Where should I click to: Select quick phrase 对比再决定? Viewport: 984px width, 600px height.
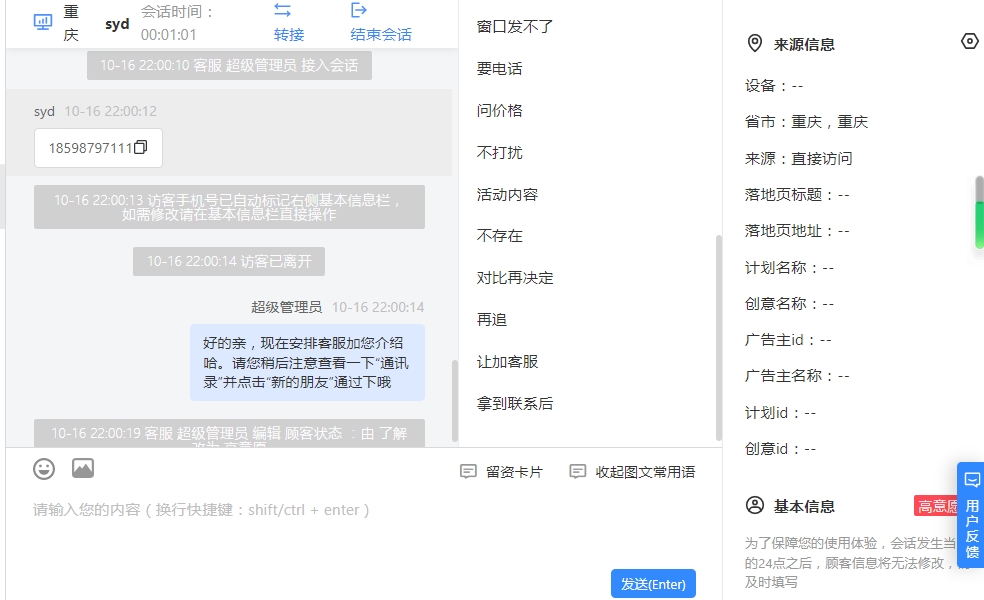click(x=515, y=277)
